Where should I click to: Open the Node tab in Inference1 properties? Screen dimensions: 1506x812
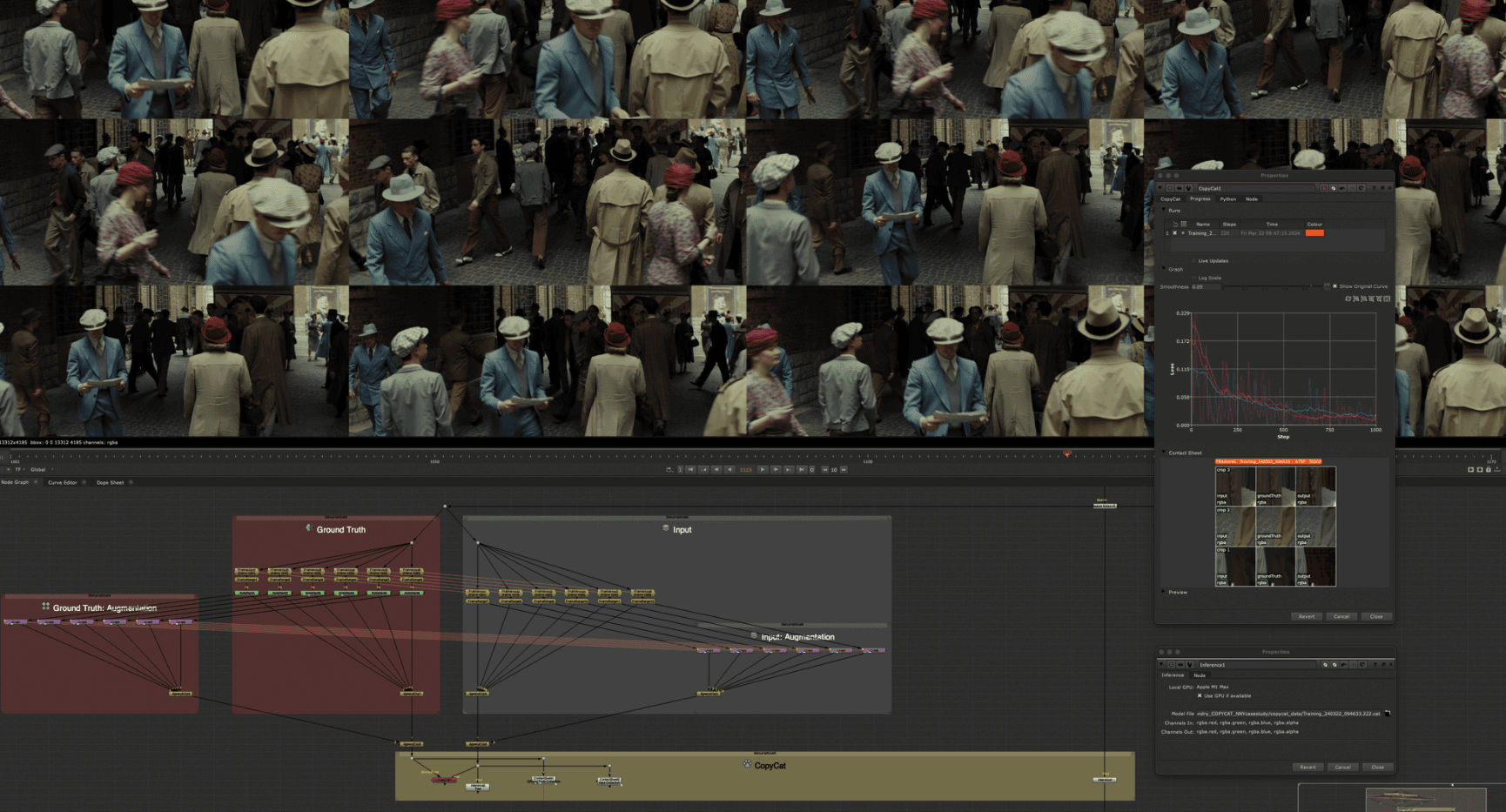pyautogui.click(x=1200, y=675)
